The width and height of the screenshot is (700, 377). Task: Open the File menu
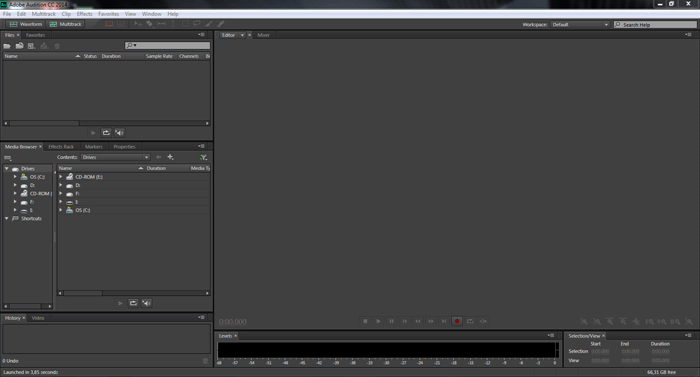pyautogui.click(x=7, y=14)
